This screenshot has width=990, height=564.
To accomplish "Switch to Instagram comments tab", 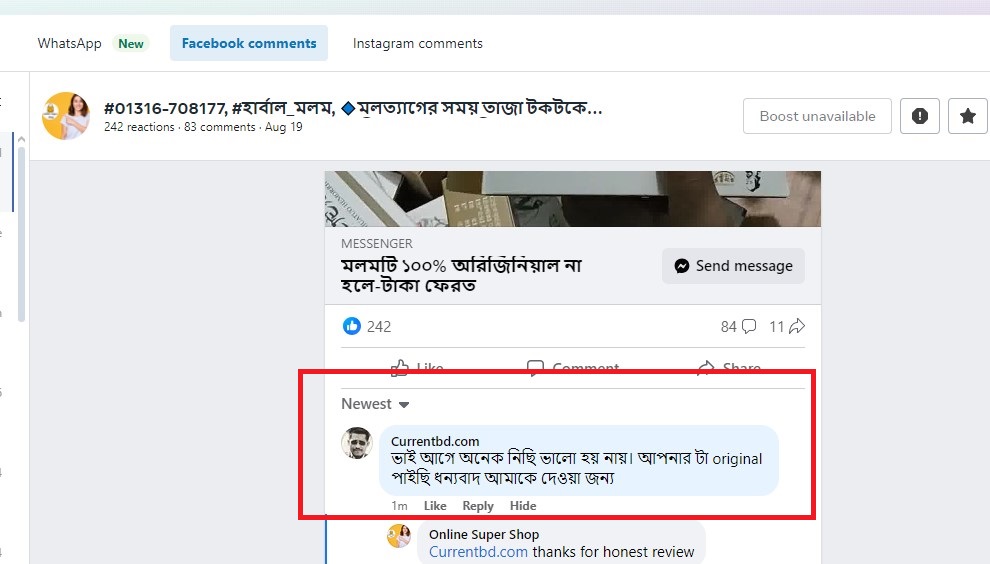I will point(417,44).
